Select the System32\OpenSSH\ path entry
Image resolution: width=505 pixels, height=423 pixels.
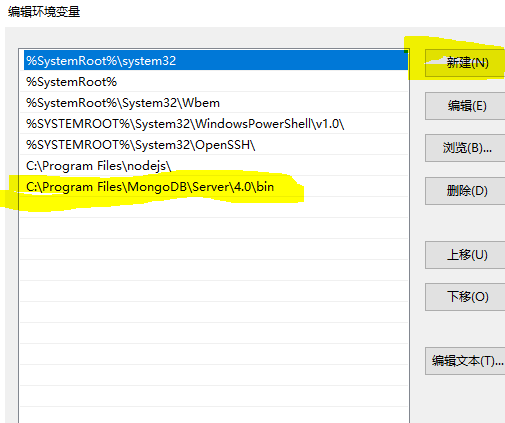tap(214, 144)
